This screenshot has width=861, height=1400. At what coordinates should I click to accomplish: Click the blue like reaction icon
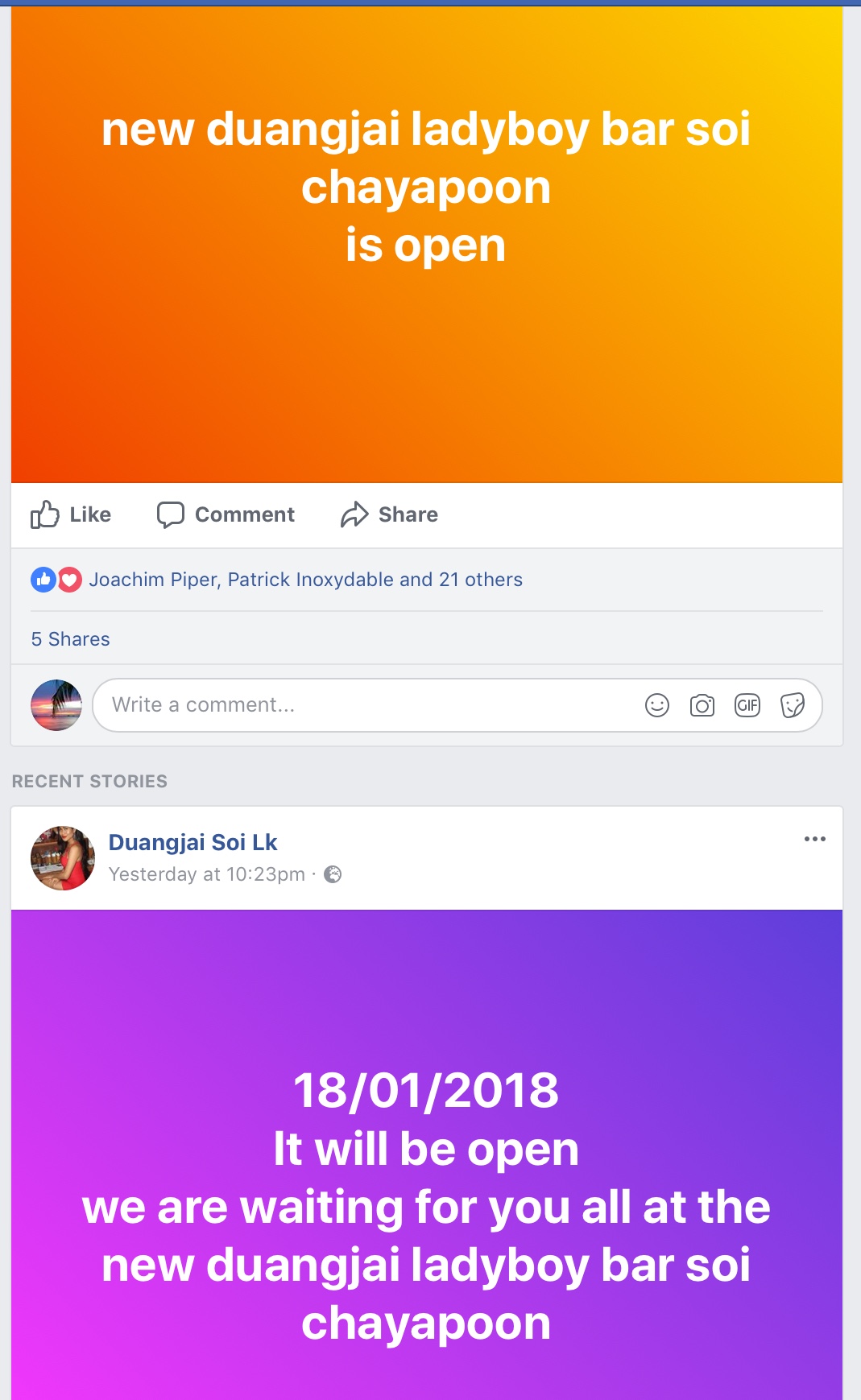(x=43, y=580)
